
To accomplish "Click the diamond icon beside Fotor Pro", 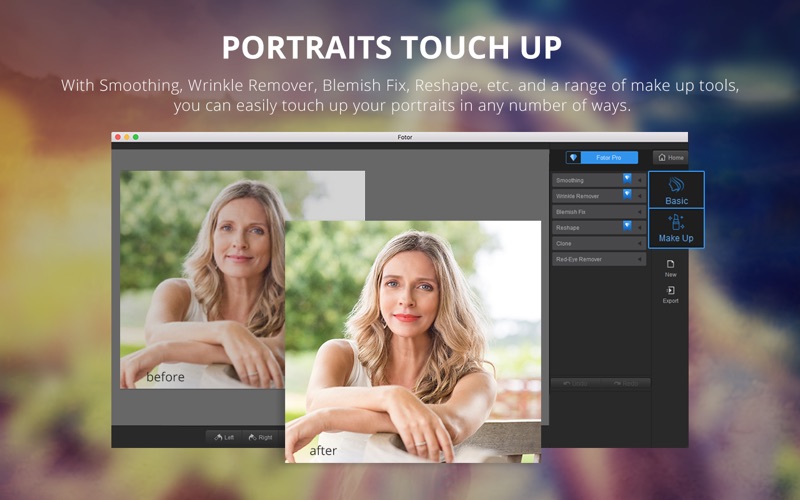I will (573, 158).
